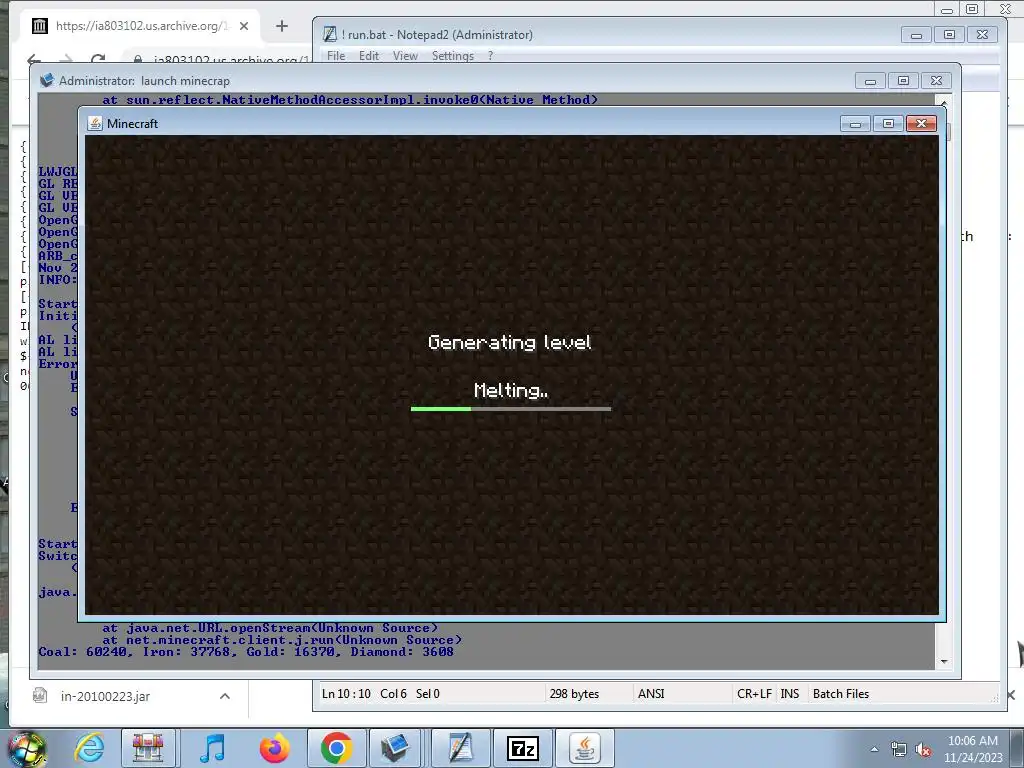Viewport: 1024px width, 768px height.
Task: Maximize the Minecraft window
Action: [x=888, y=123]
